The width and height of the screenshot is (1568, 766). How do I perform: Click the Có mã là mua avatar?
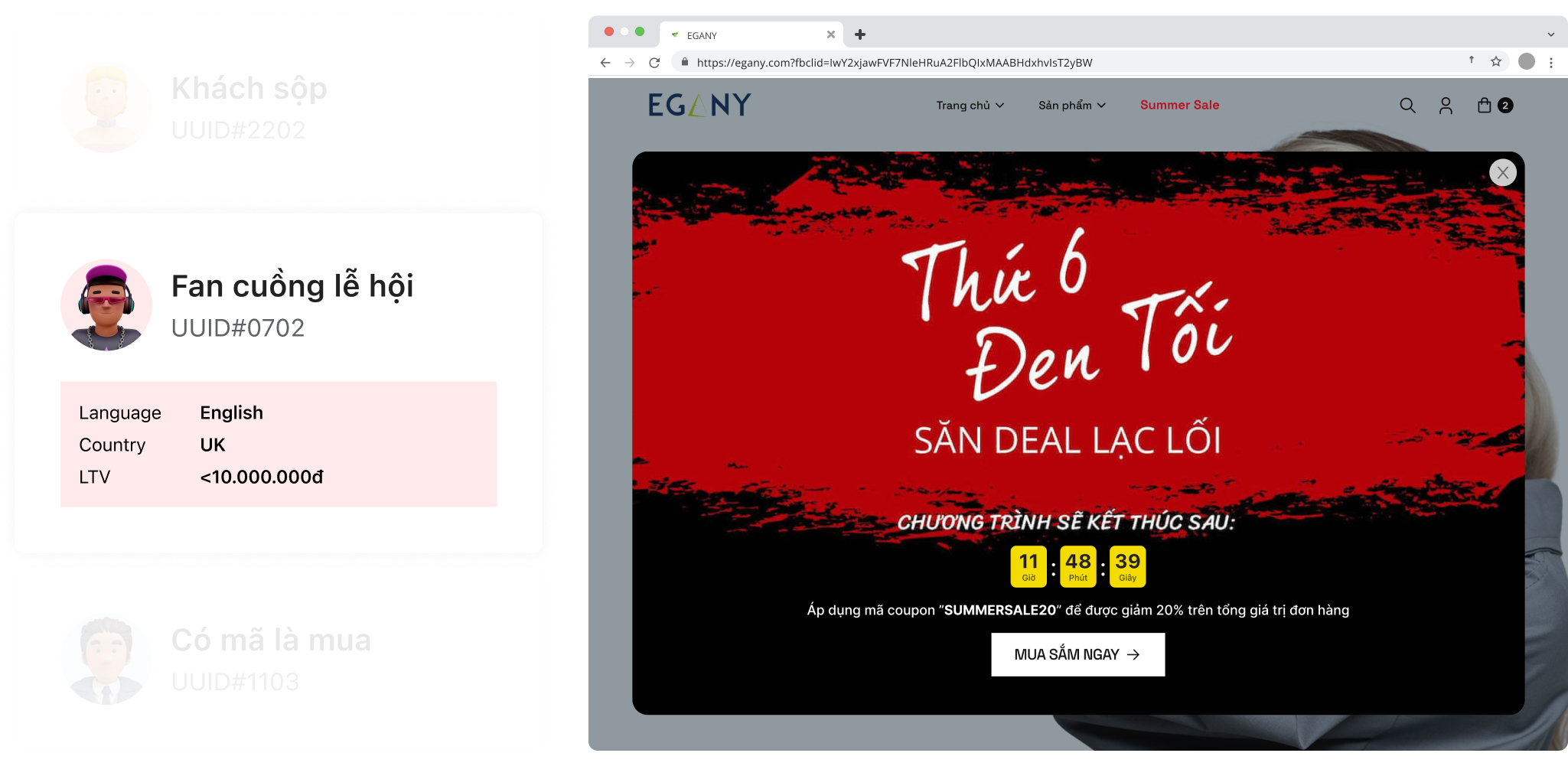click(106, 660)
